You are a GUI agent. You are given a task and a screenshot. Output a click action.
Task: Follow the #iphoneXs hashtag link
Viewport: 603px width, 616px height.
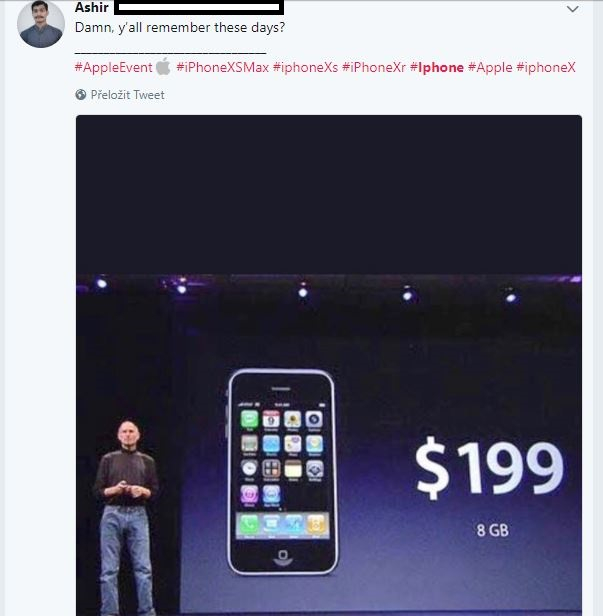click(x=305, y=67)
